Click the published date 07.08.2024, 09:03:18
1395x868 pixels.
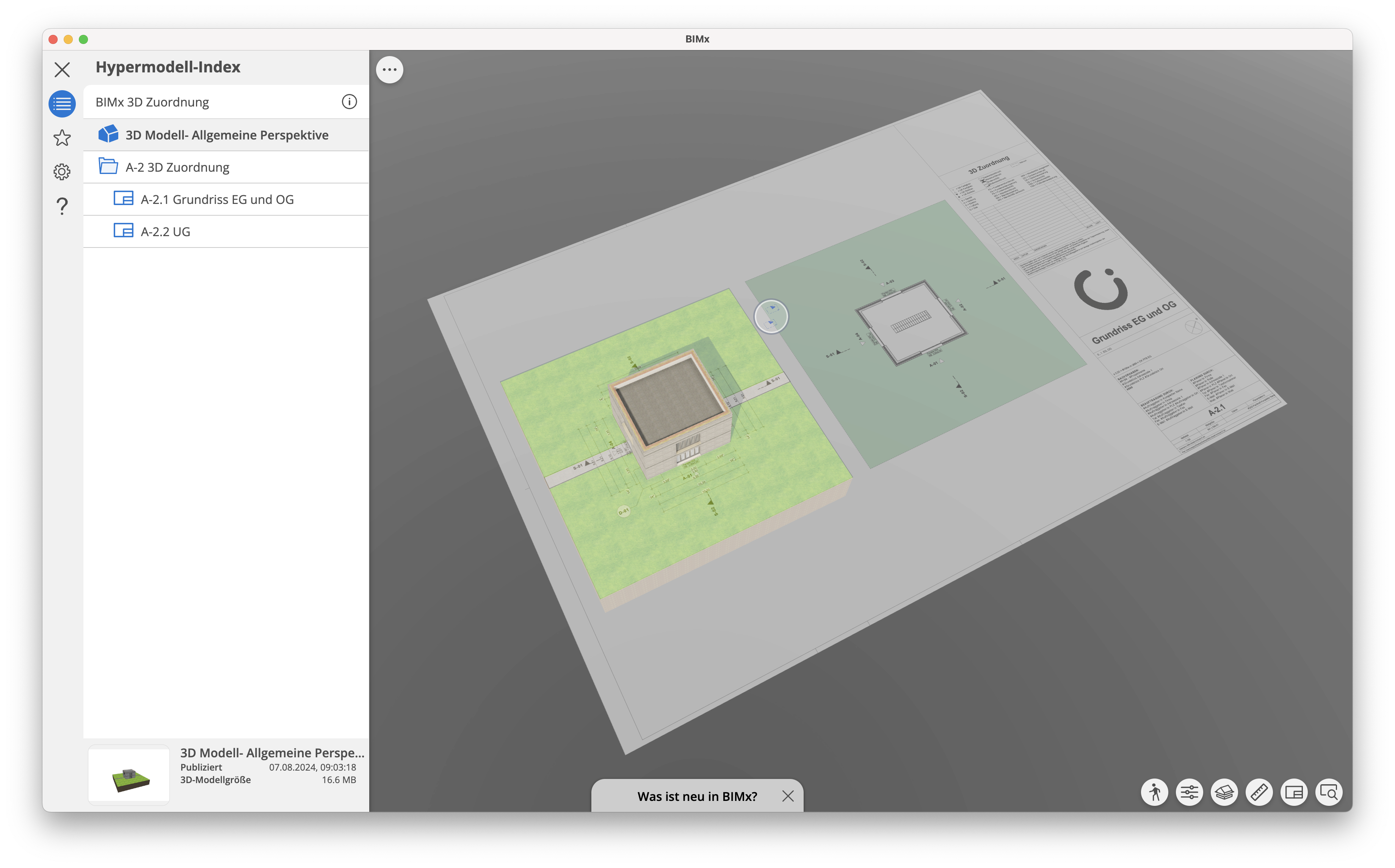point(313,768)
